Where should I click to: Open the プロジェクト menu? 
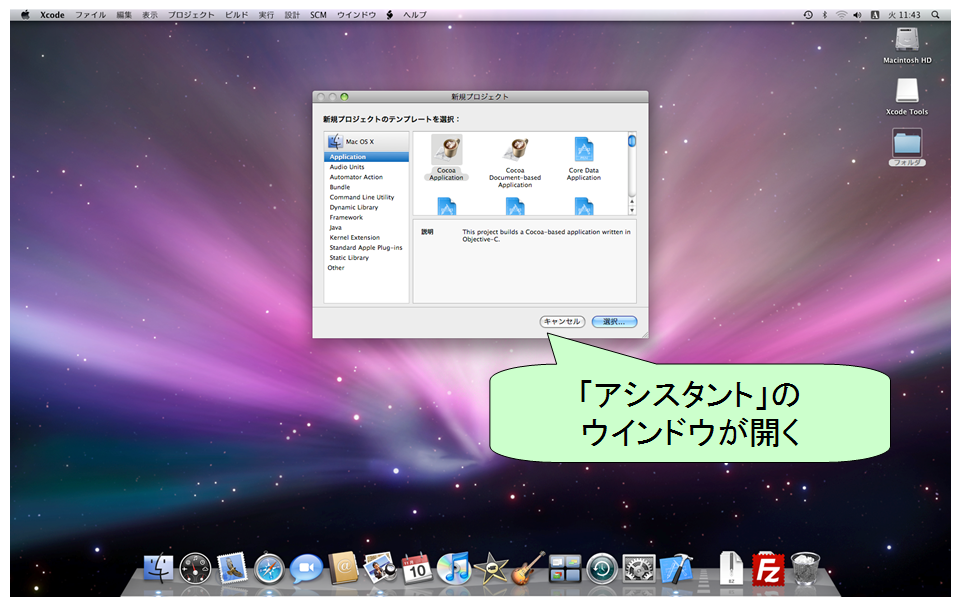point(191,15)
